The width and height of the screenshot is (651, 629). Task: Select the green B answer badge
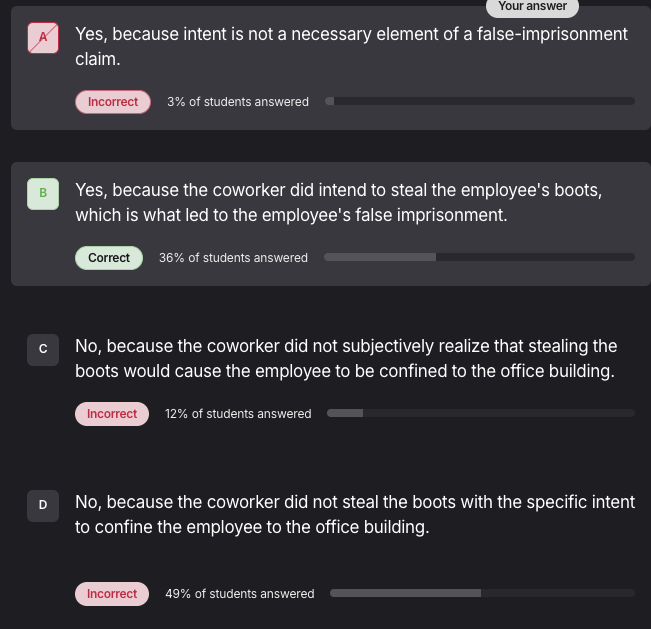[x=43, y=193]
